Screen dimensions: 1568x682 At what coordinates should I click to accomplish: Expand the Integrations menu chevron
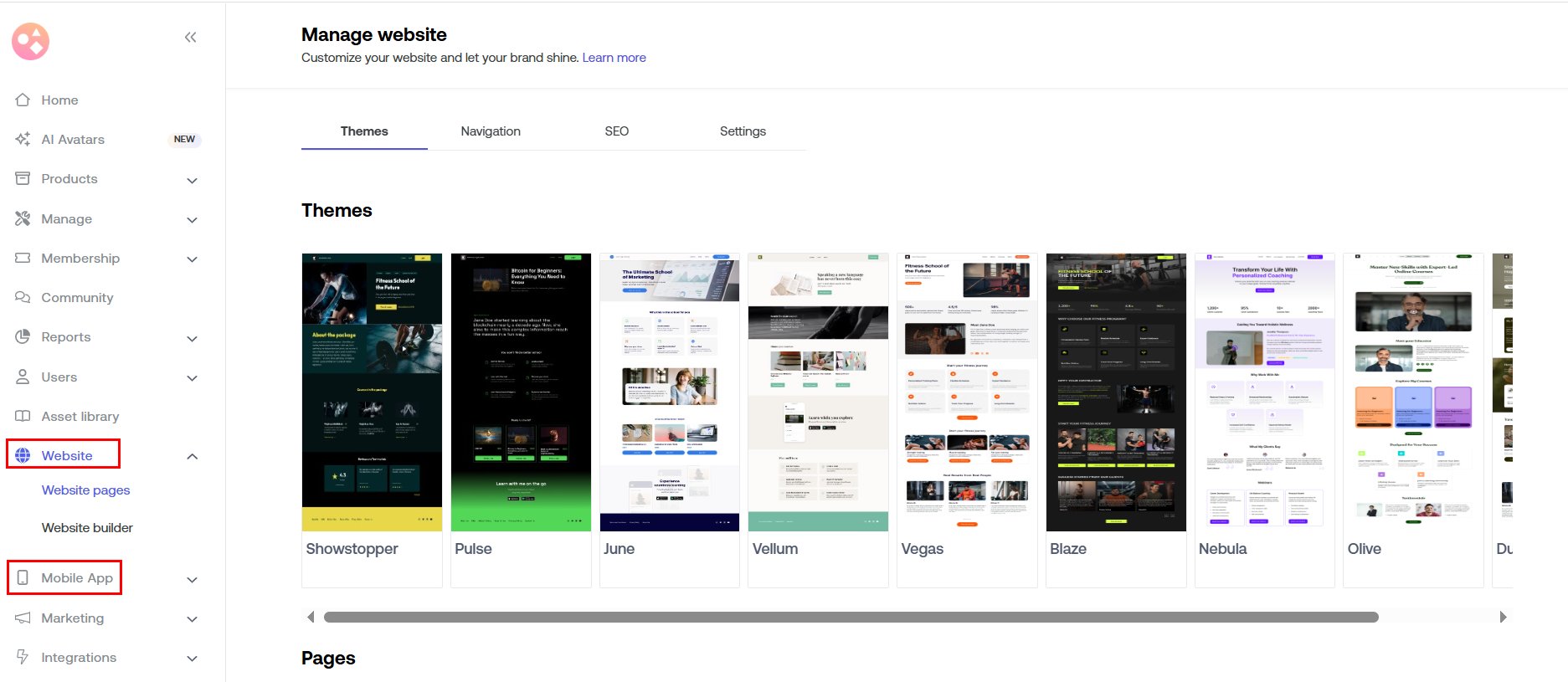[x=192, y=658]
